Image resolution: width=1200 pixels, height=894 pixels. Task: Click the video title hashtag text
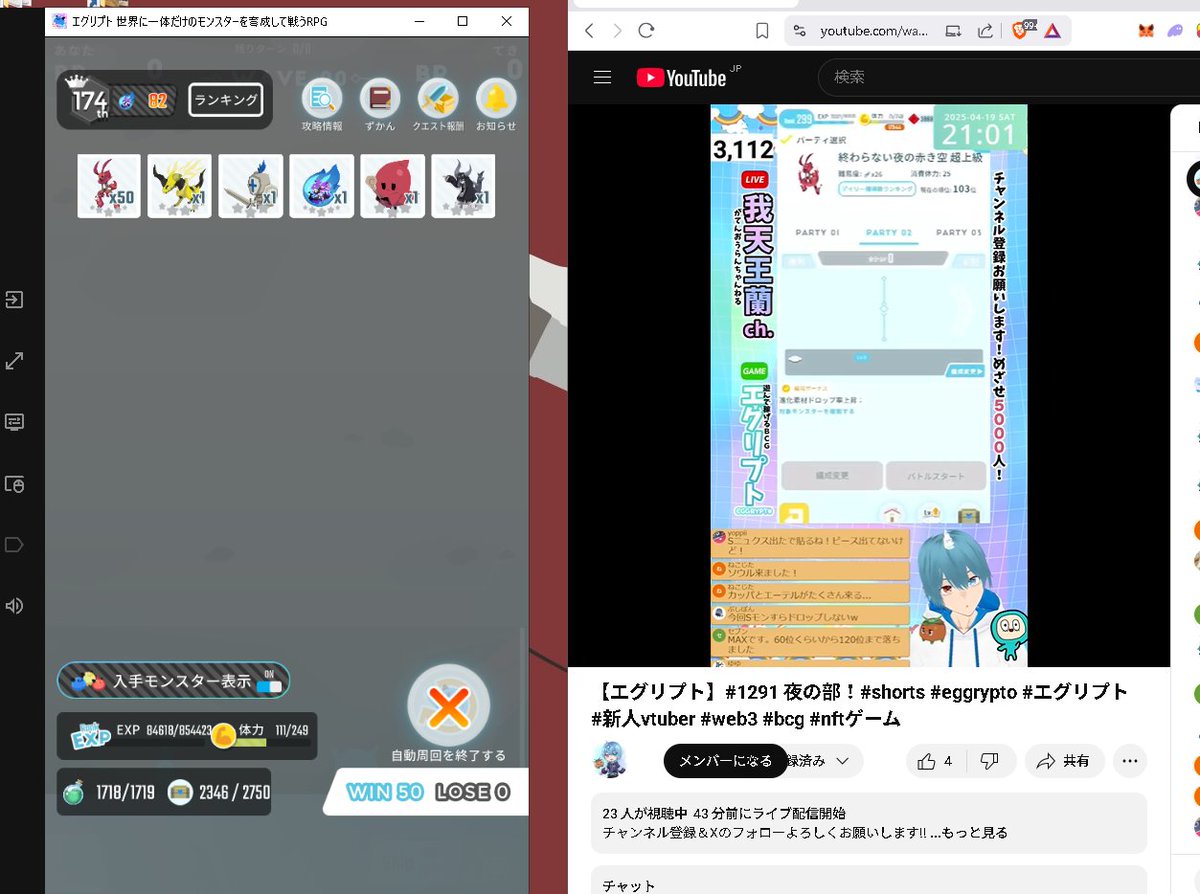[862, 705]
